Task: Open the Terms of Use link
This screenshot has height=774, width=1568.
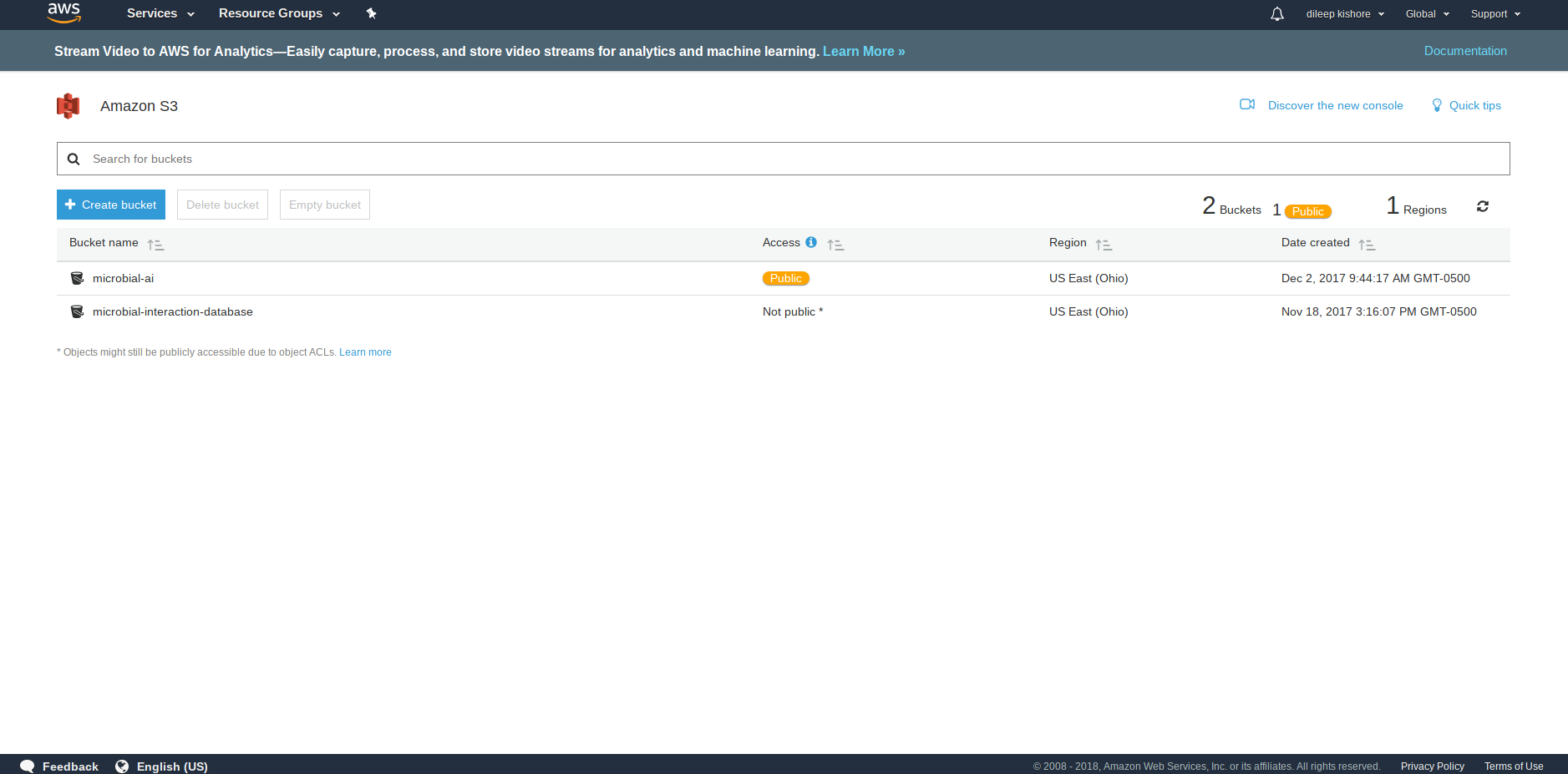Action: click(x=1514, y=766)
